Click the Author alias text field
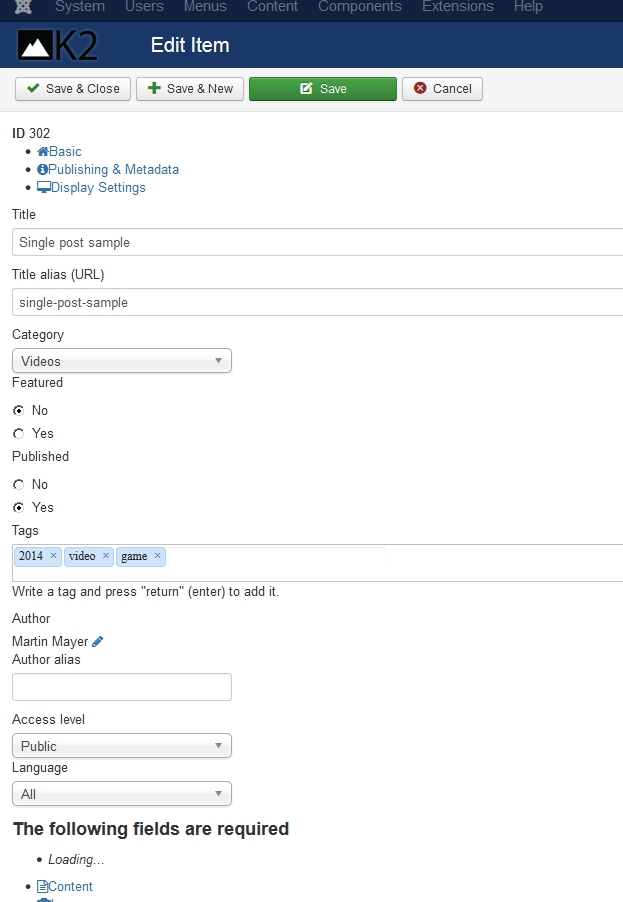The width and height of the screenshot is (623, 902). 121,687
